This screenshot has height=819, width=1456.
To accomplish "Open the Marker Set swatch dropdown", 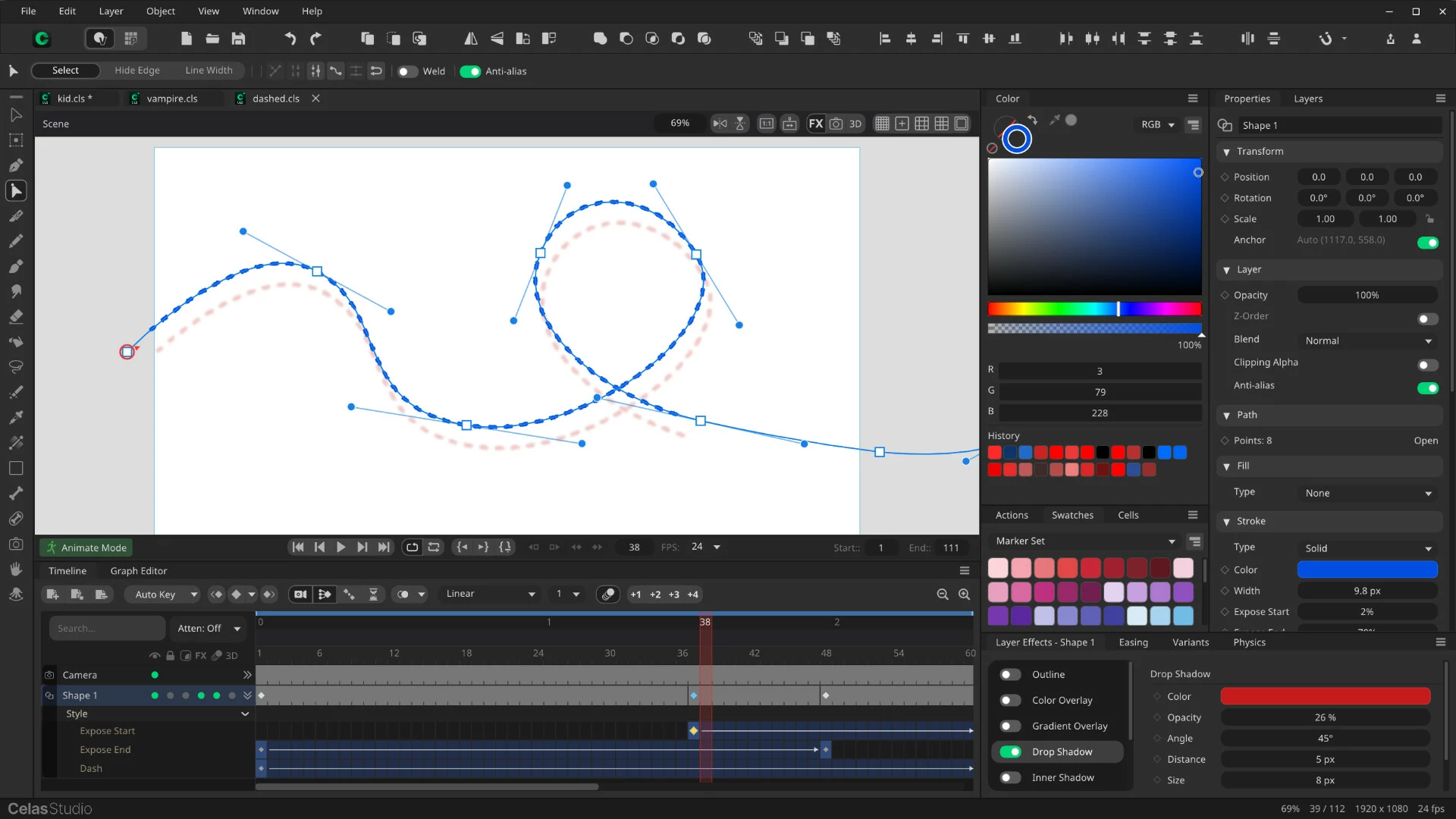I will click(1085, 541).
